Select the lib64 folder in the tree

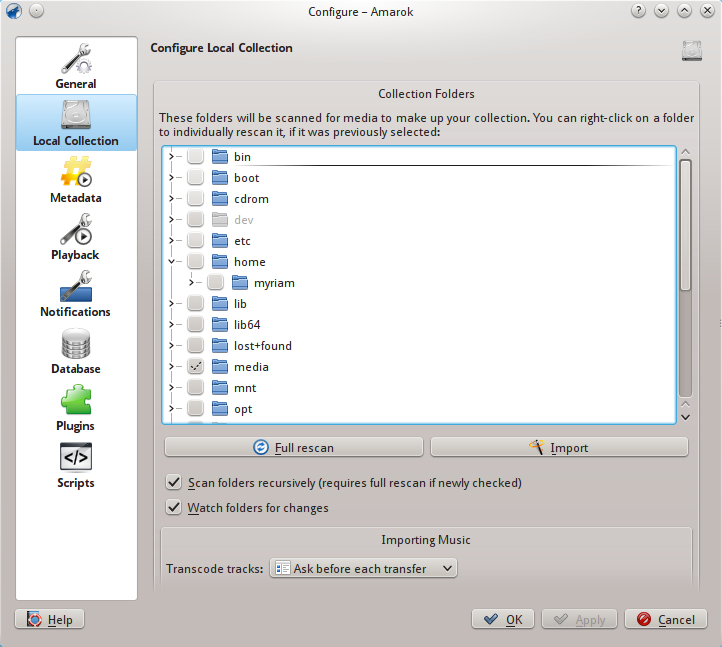[246, 325]
